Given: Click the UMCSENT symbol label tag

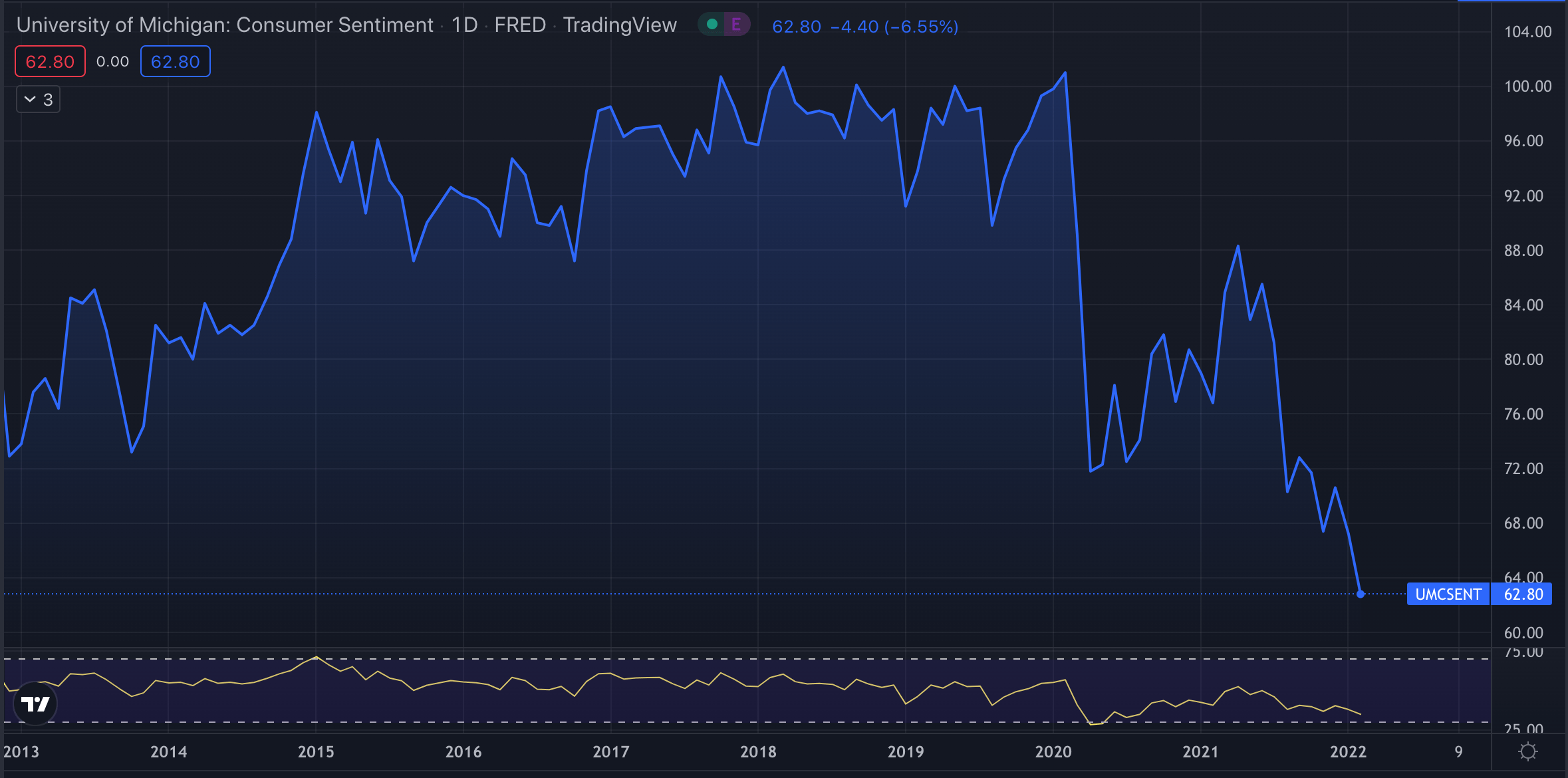Looking at the screenshot, I should (1448, 594).
